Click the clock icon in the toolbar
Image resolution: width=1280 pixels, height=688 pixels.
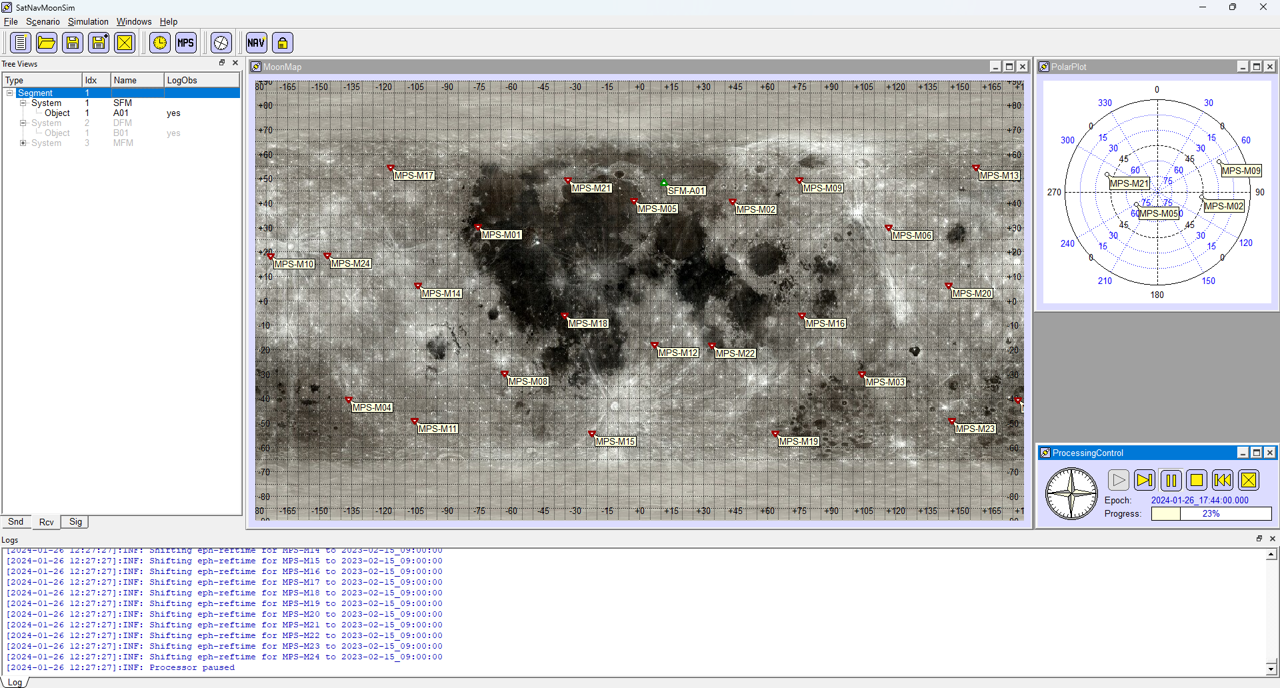point(160,42)
